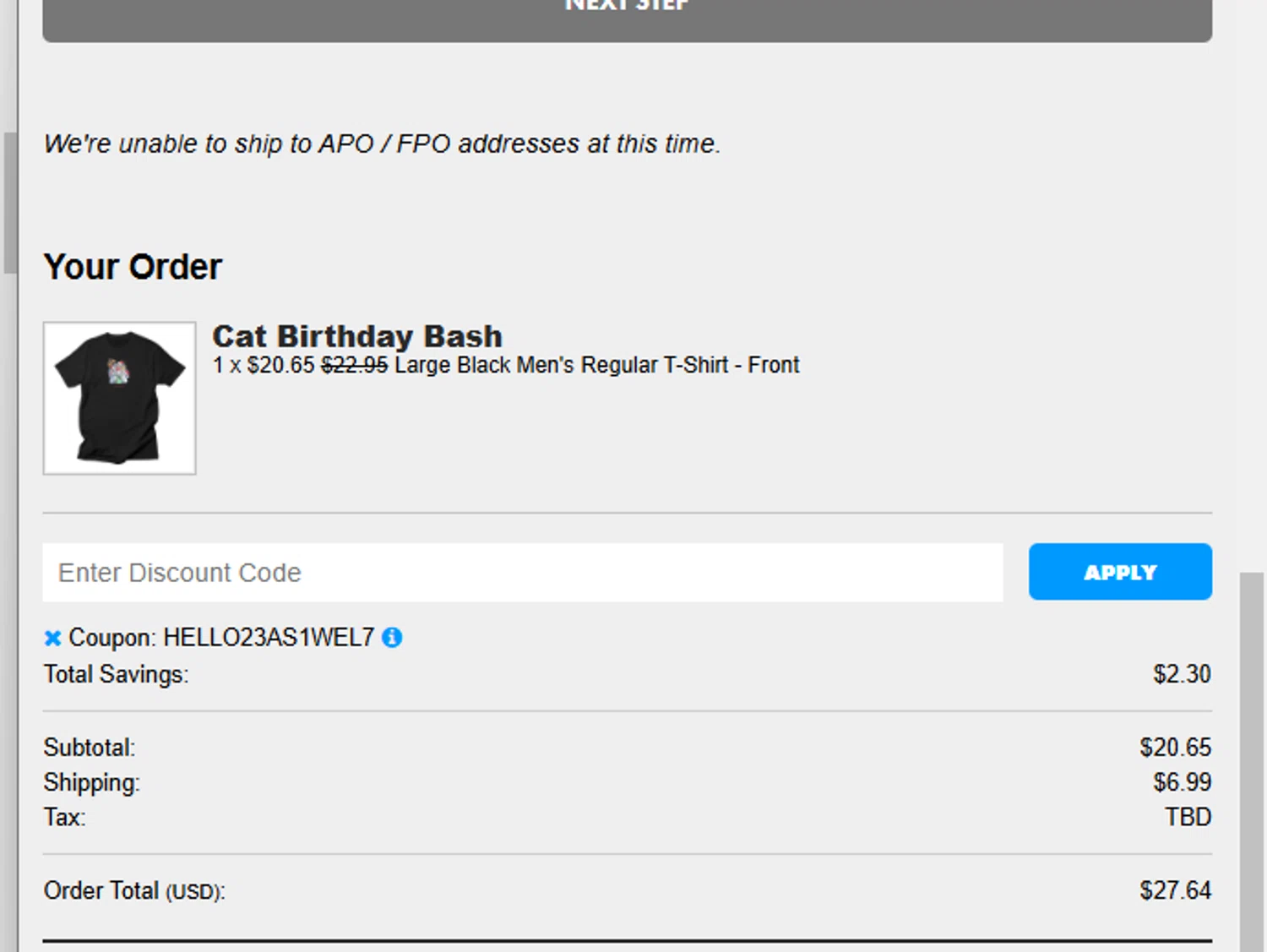The image size is (1267, 952).
Task: Click the $6.99 Shipping amount
Action: (x=1182, y=782)
